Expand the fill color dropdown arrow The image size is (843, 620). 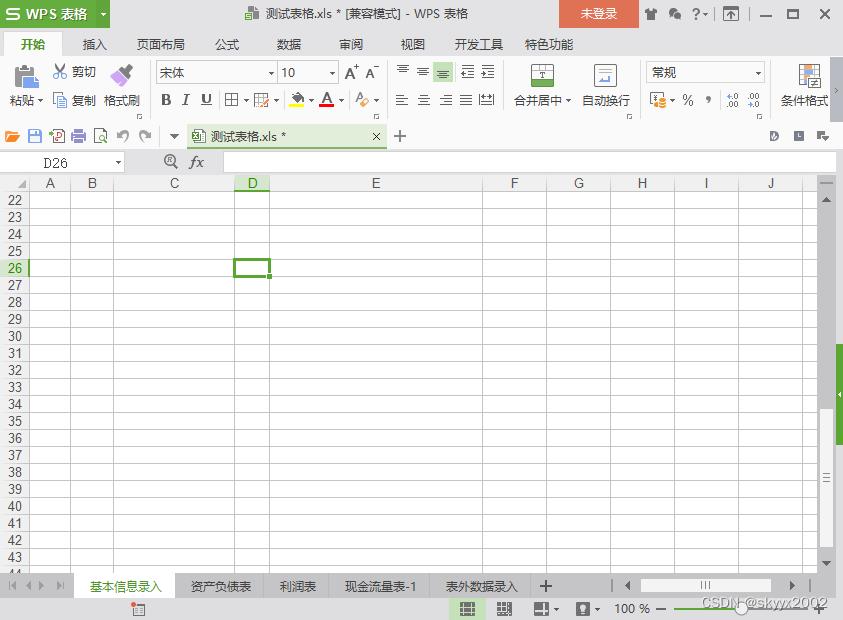(x=310, y=101)
